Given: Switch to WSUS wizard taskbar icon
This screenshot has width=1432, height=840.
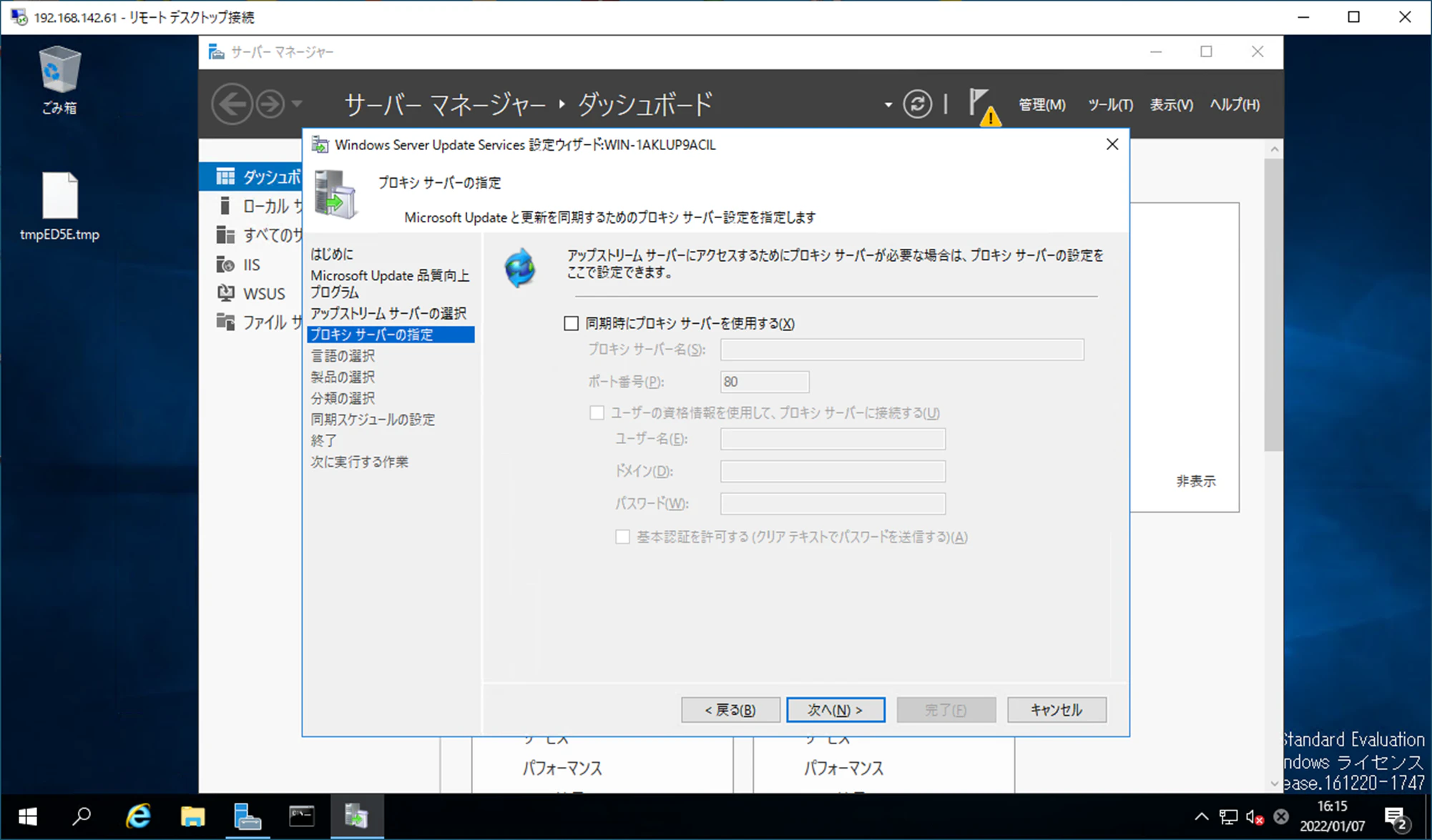Looking at the screenshot, I should pyautogui.click(x=357, y=816).
